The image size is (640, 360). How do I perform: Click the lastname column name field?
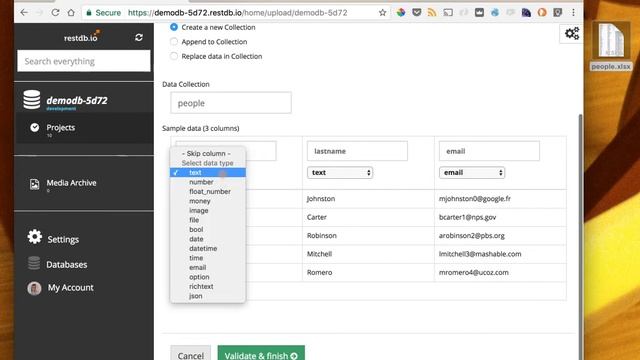pos(357,151)
